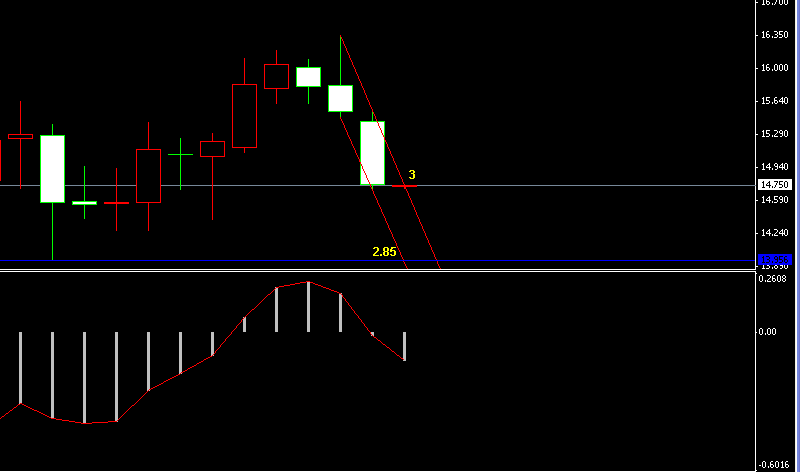The width and height of the screenshot is (800, 472).
Task: Click the 0.00 label on the indicator axis
Action: pyautogui.click(x=766, y=332)
